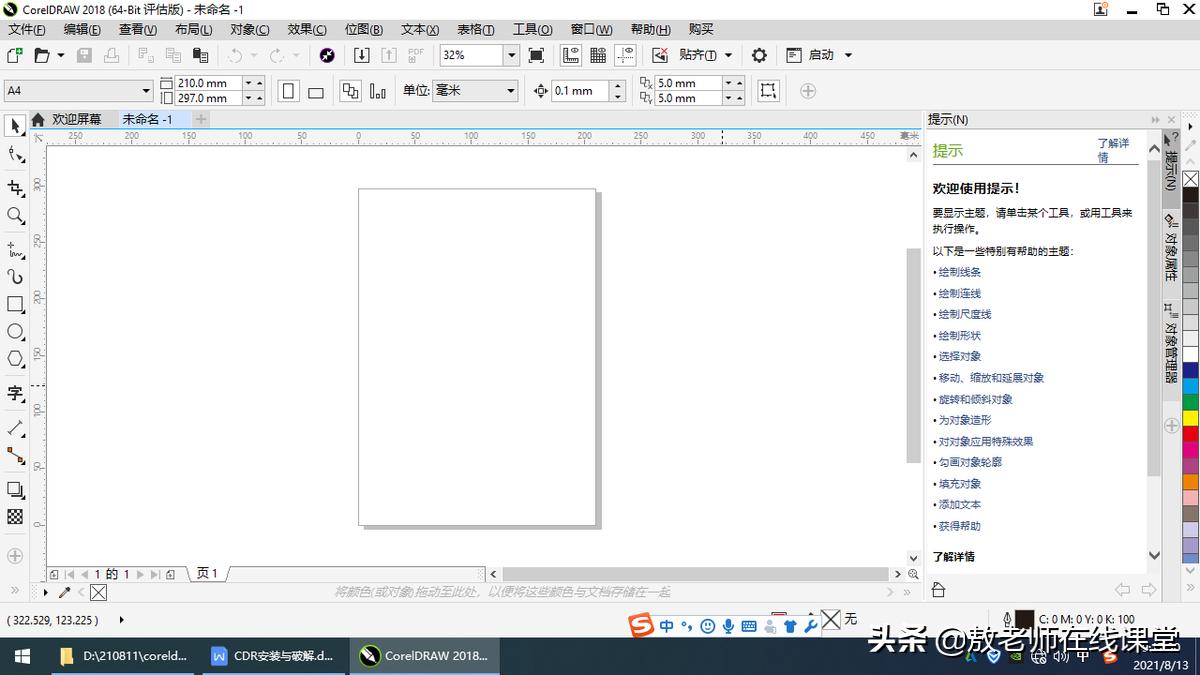
Task: Switch to the 欢迎屏幕 tab
Action: click(x=77, y=119)
